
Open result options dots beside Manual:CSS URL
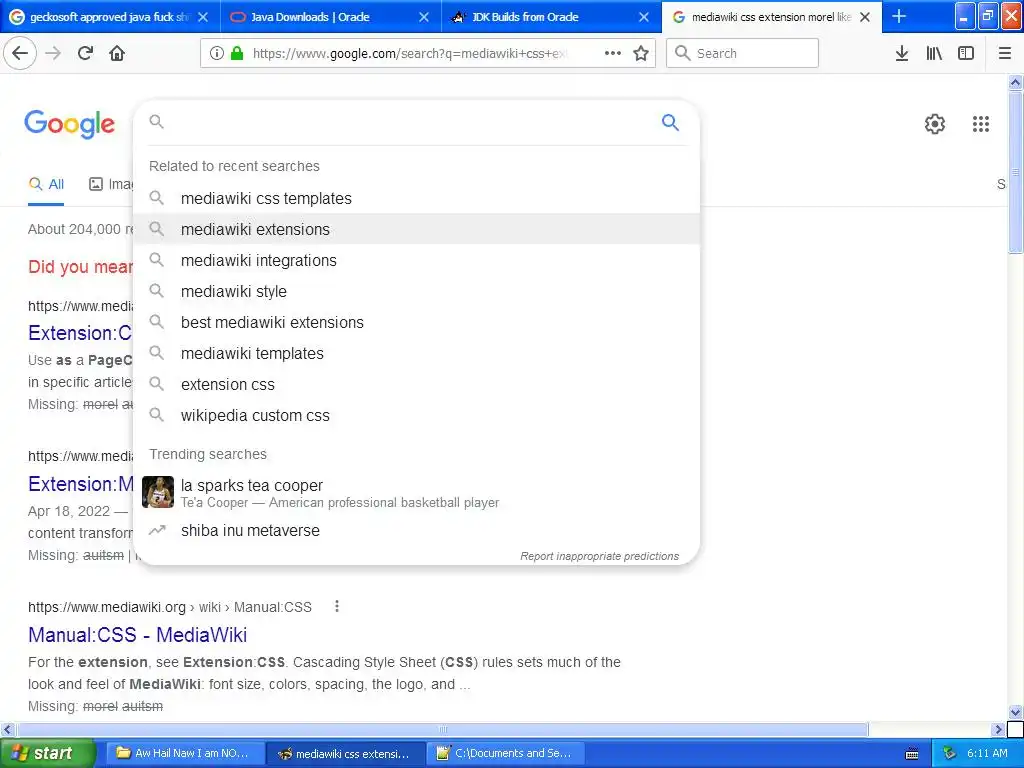[x=337, y=607]
